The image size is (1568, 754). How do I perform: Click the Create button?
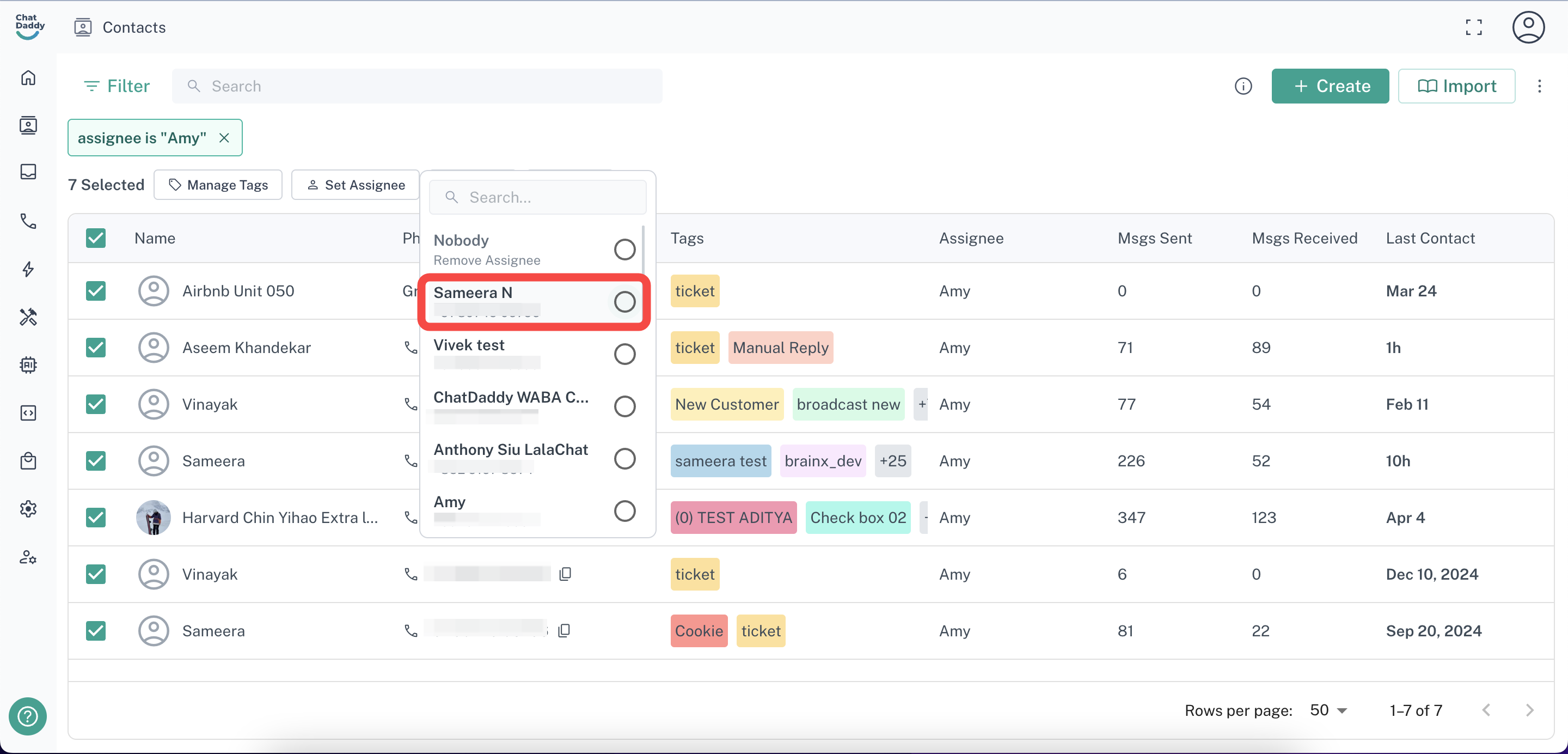click(x=1330, y=87)
